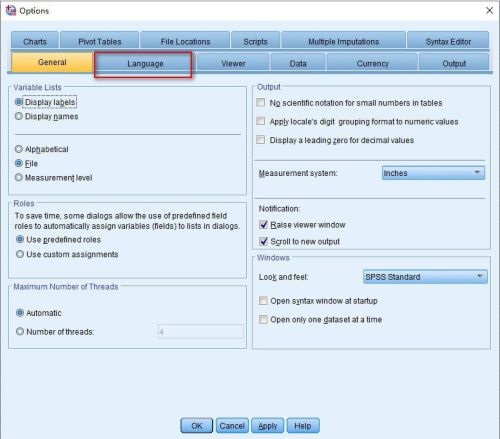This screenshot has width=500, height=439.
Task: Open Help for the Options dialog
Action: click(303, 426)
